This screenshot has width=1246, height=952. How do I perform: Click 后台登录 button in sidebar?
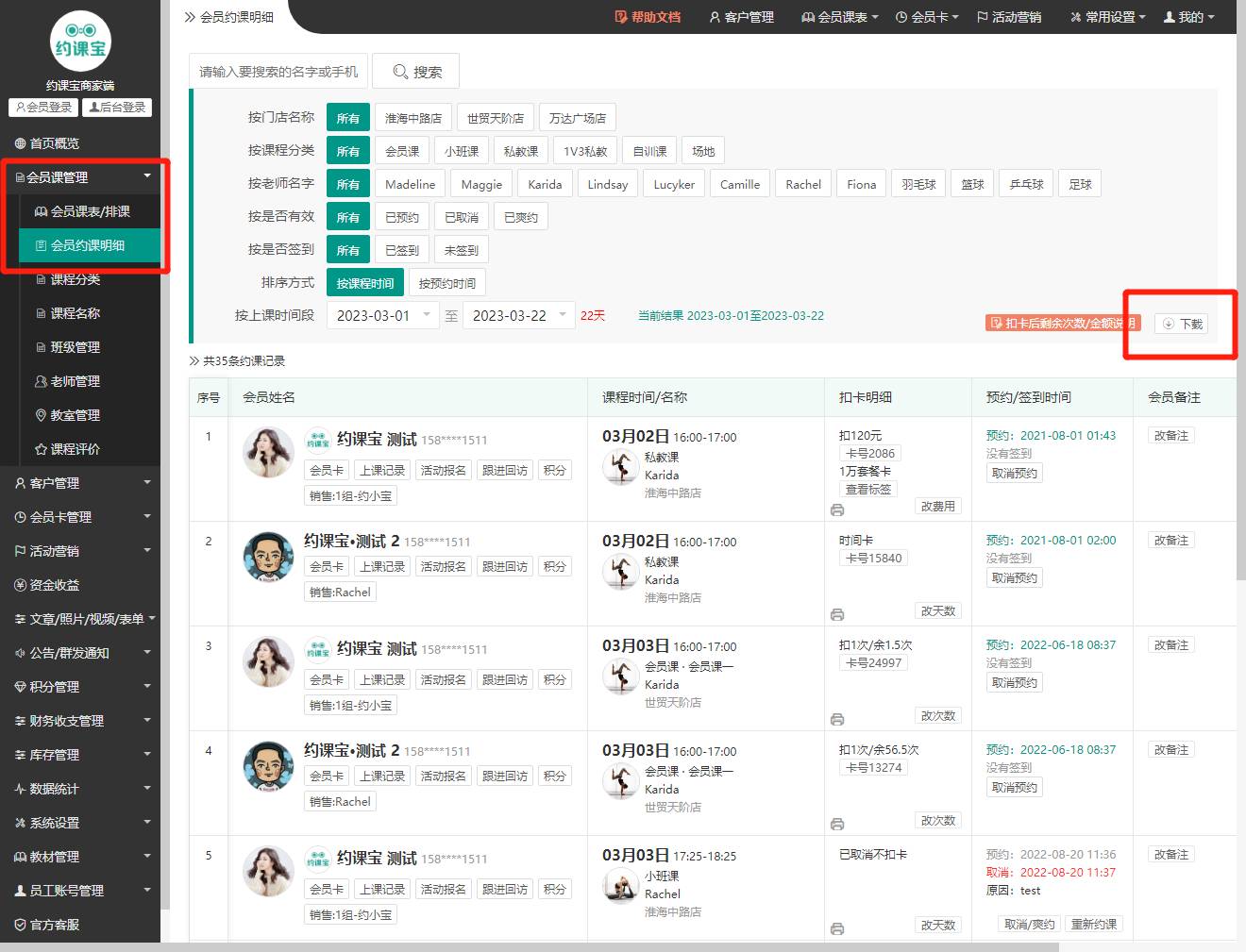[x=117, y=108]
